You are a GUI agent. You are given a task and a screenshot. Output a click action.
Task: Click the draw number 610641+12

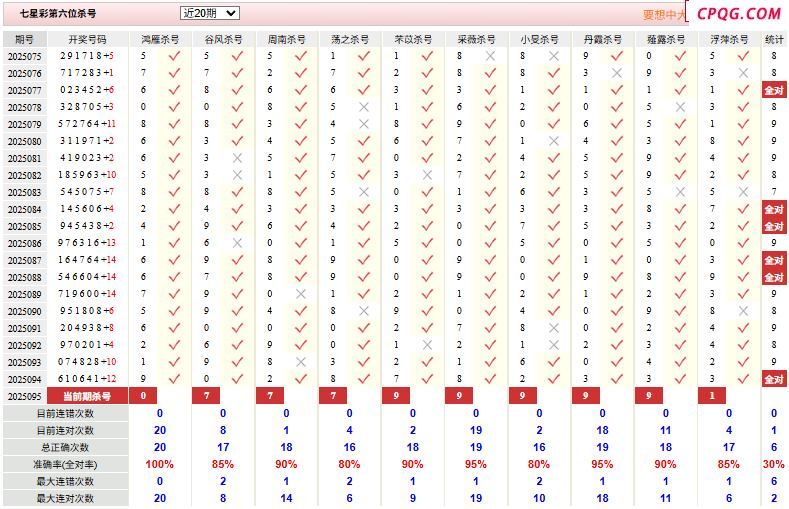tap(87, 379)
